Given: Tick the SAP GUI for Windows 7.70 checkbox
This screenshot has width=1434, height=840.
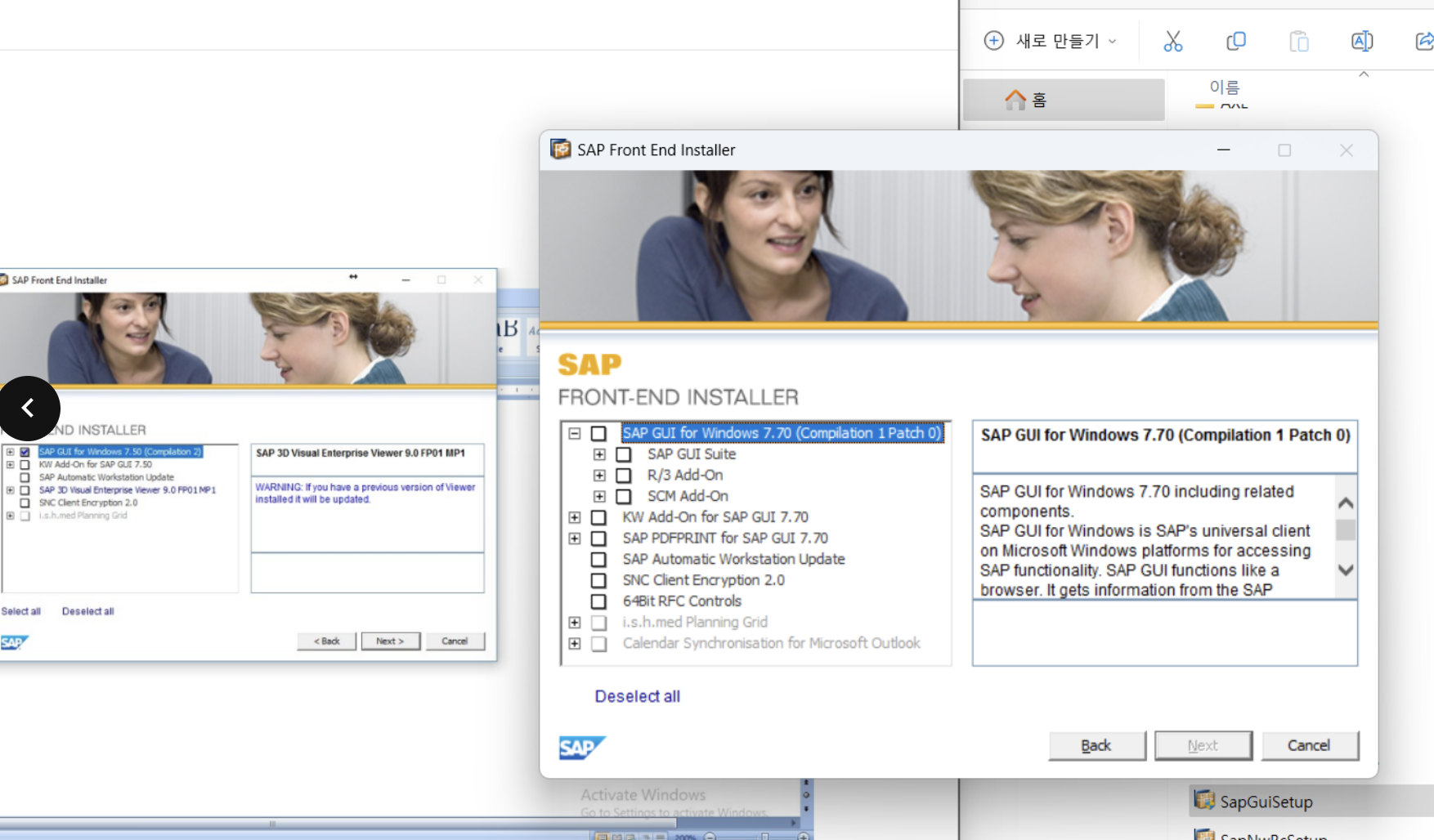Looking at the screenshot, I should [x=598, y=433].
